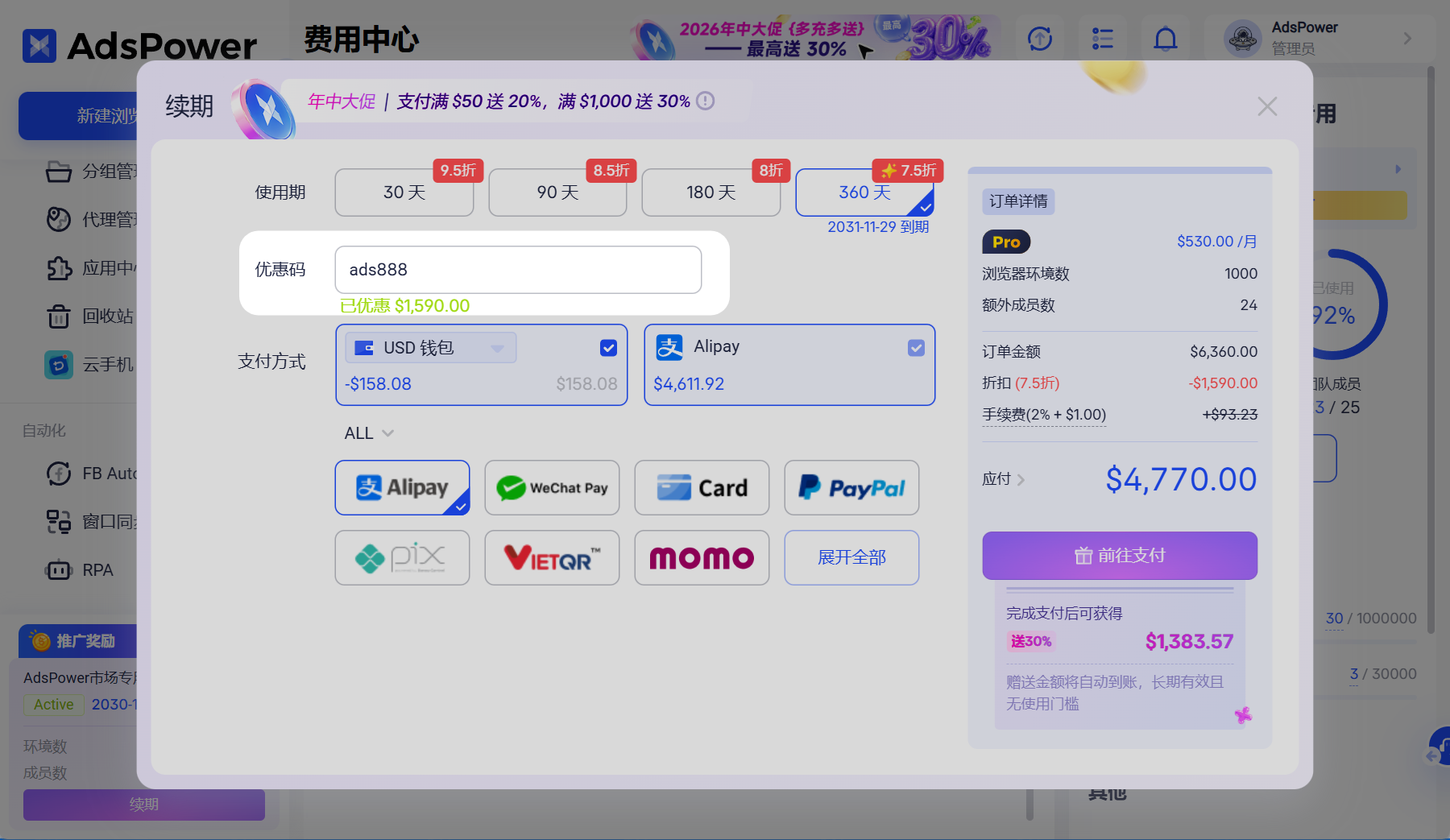Click the 新建浏览器 button
The width and height of the screenshot is (1450, 840).
tap(78, 116)
